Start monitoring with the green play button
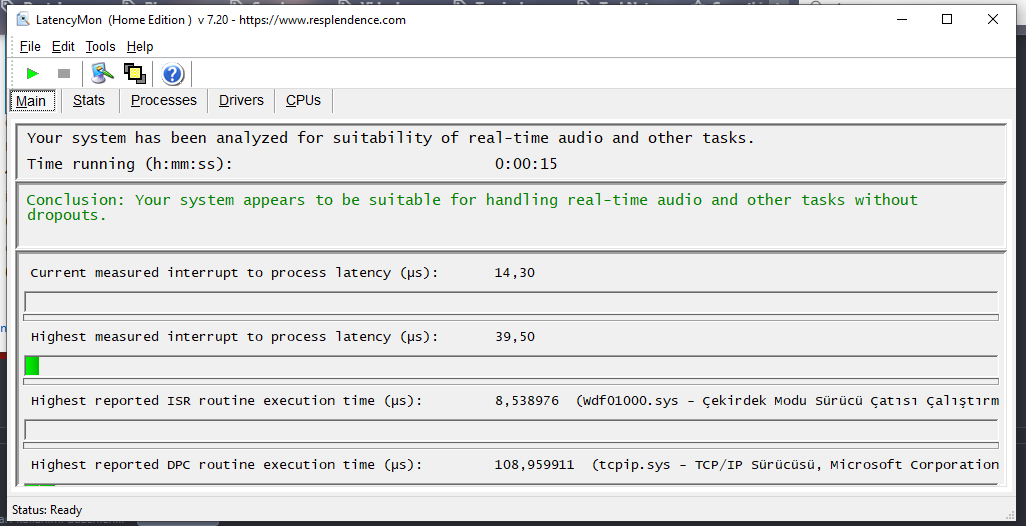 tap(32, 73)
